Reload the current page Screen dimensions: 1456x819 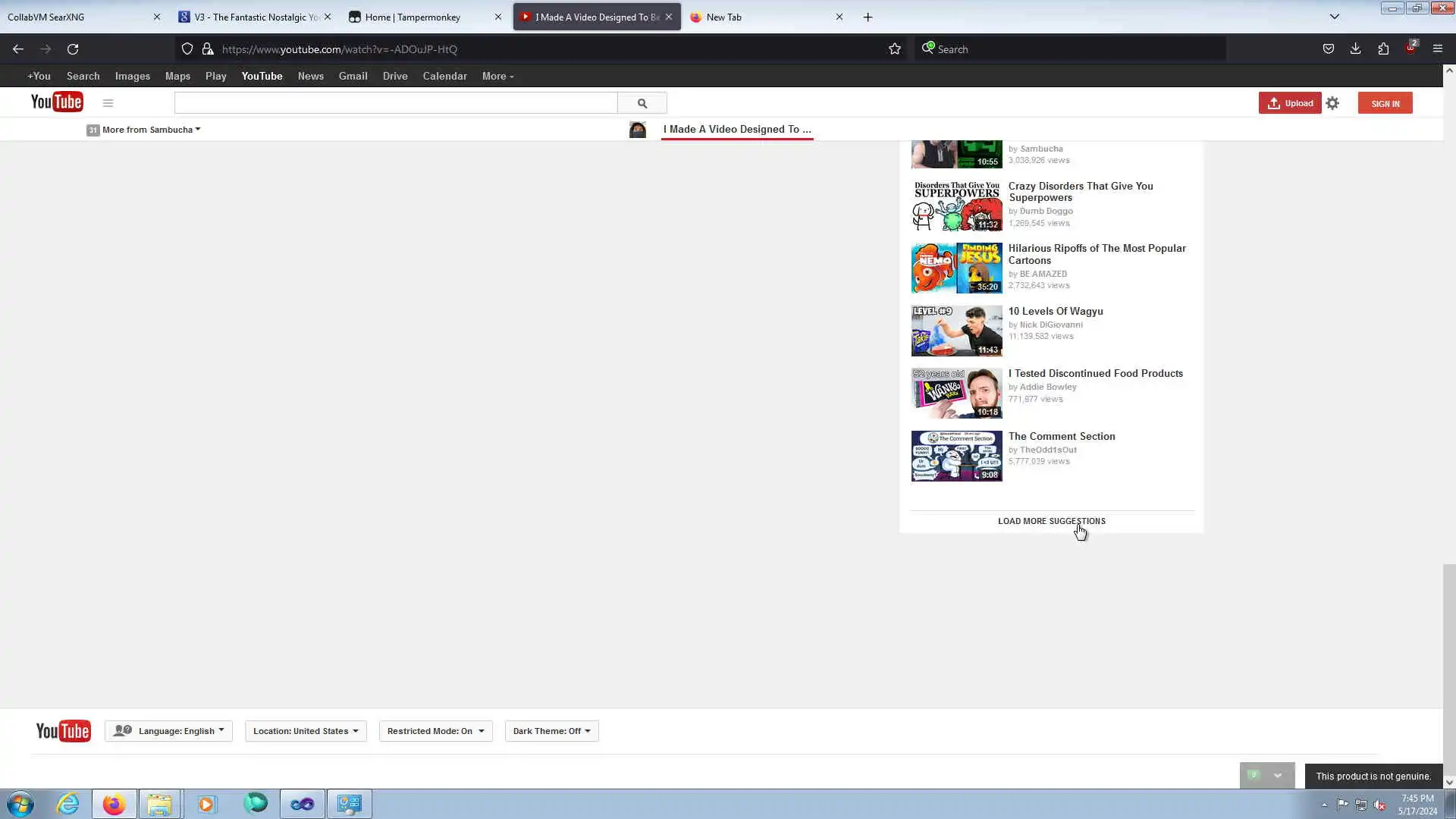[x=73, y=49]
